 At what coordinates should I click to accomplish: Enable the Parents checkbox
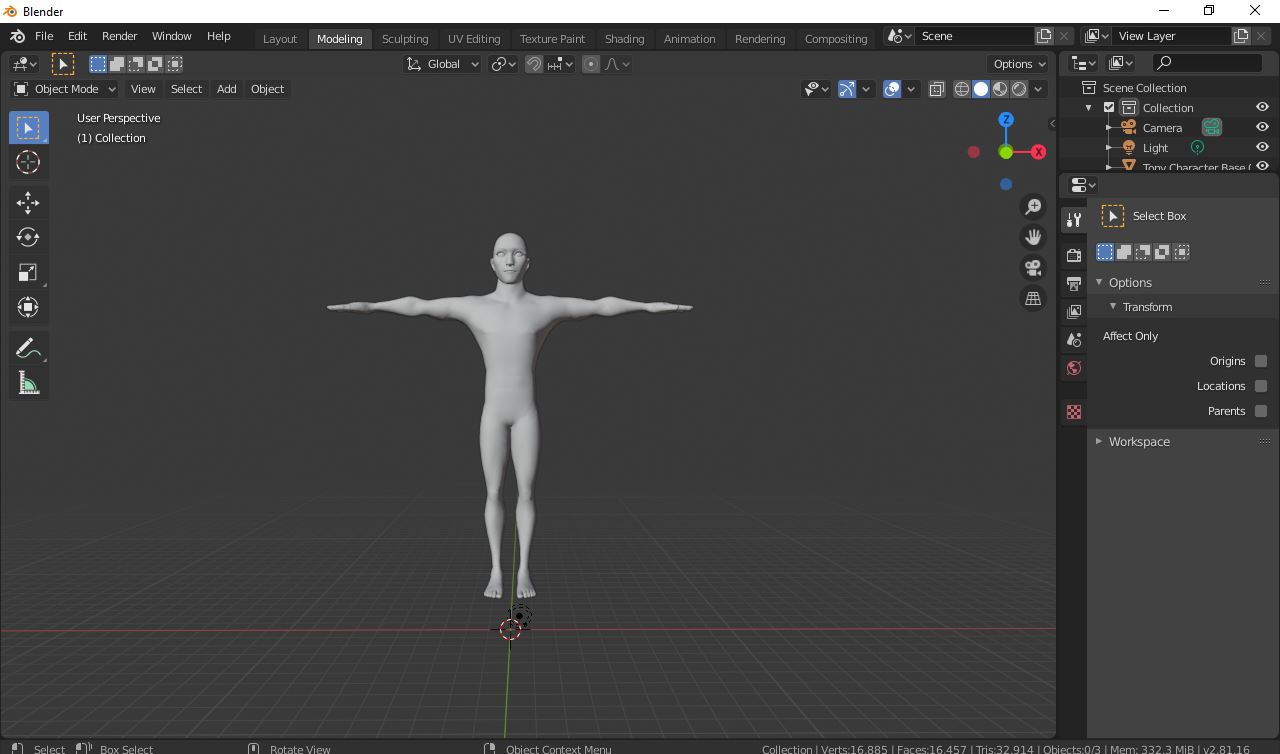pyautogui.click(x=1261, y=411)
